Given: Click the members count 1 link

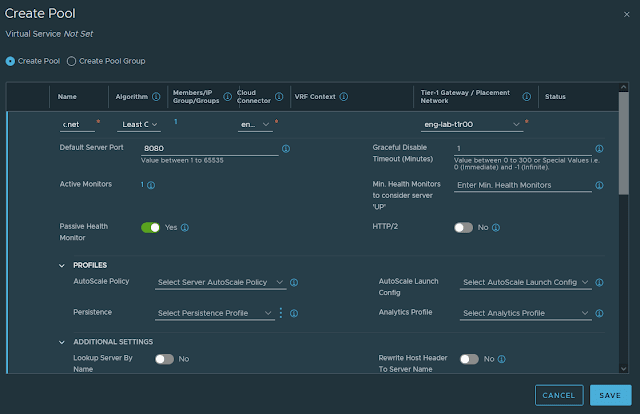Looking at the screenshot, I should pos(176,122).
